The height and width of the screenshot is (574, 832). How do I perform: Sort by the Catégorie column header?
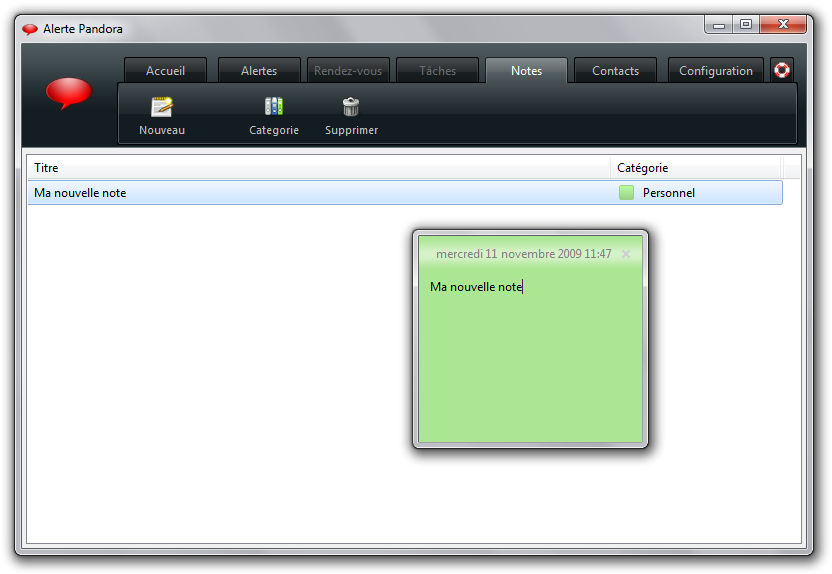coord(696,168)
